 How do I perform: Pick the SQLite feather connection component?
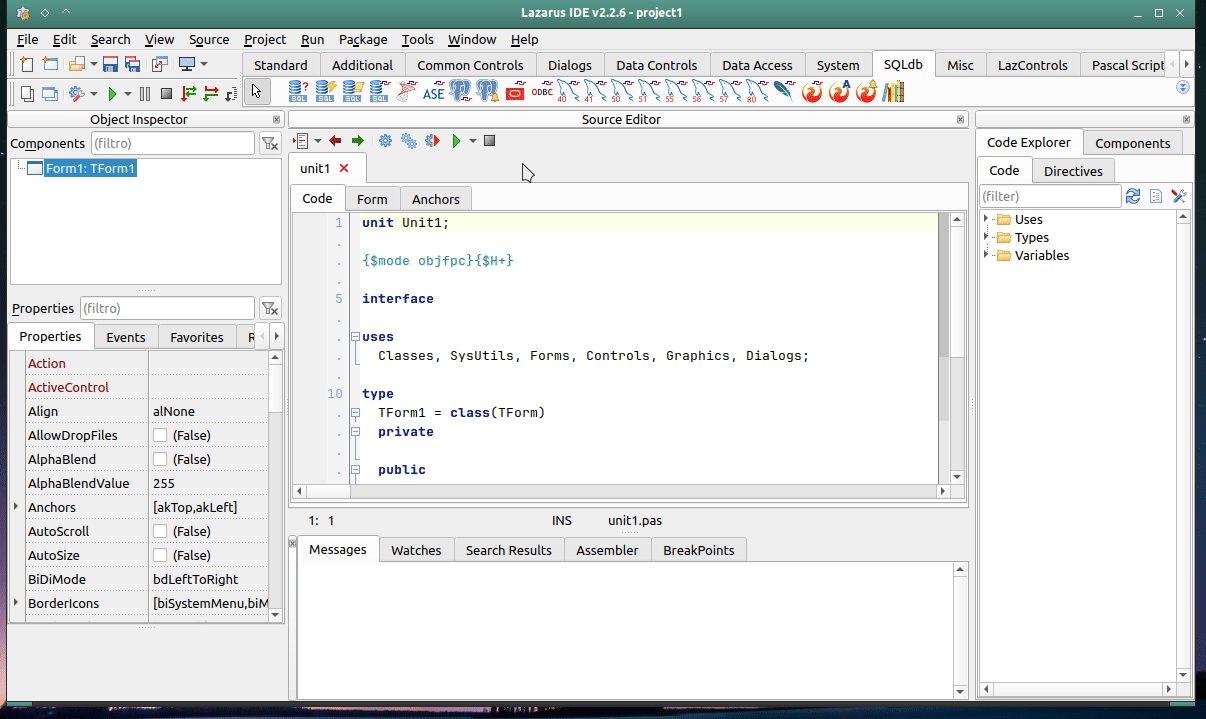point(784,92)
